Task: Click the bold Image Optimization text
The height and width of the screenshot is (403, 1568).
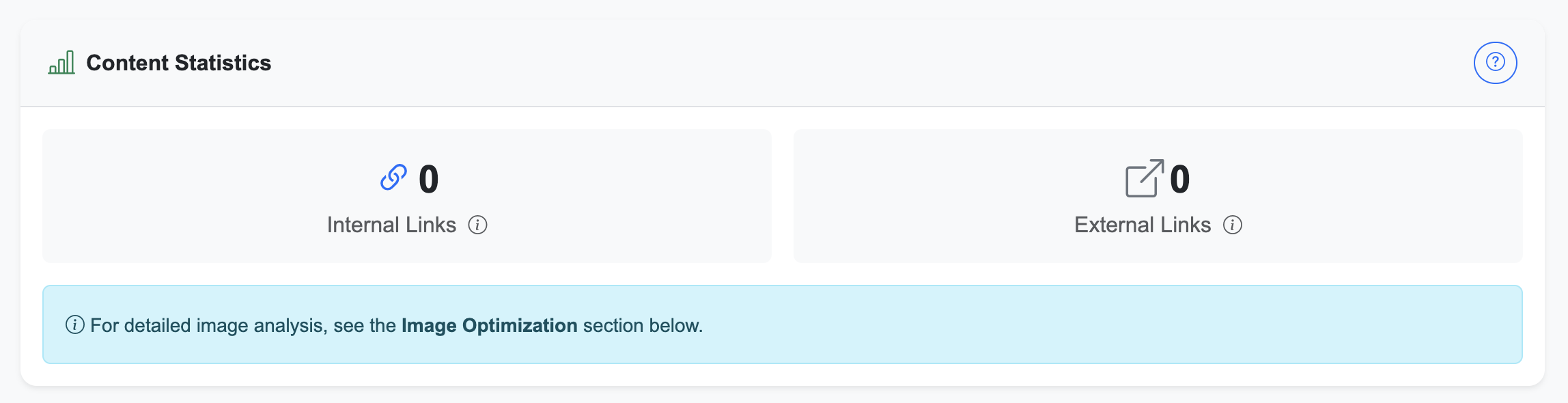Action: coord(489,325)
